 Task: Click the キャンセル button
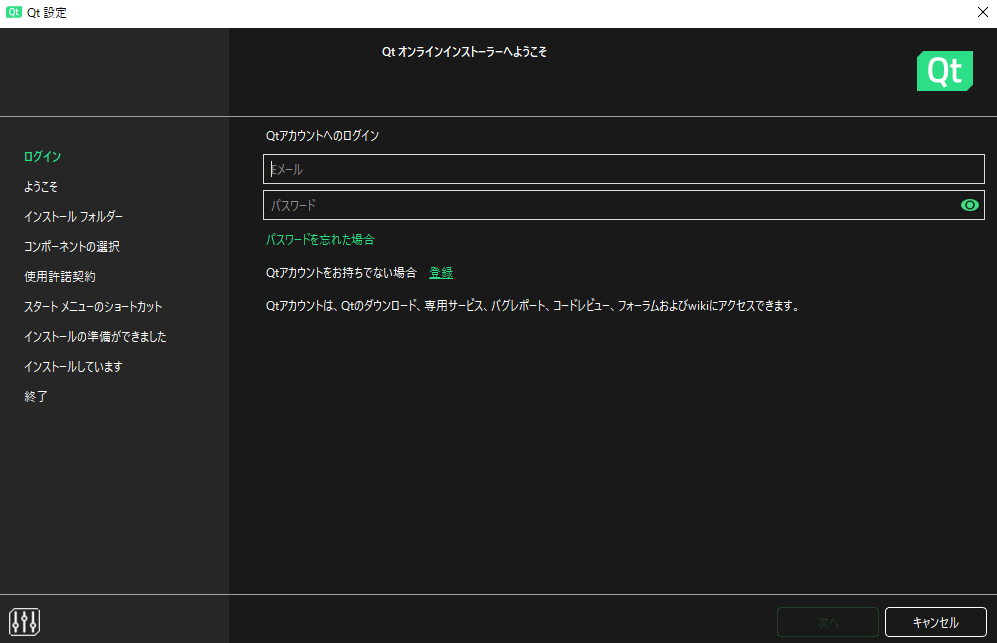(x=935, y=622)
